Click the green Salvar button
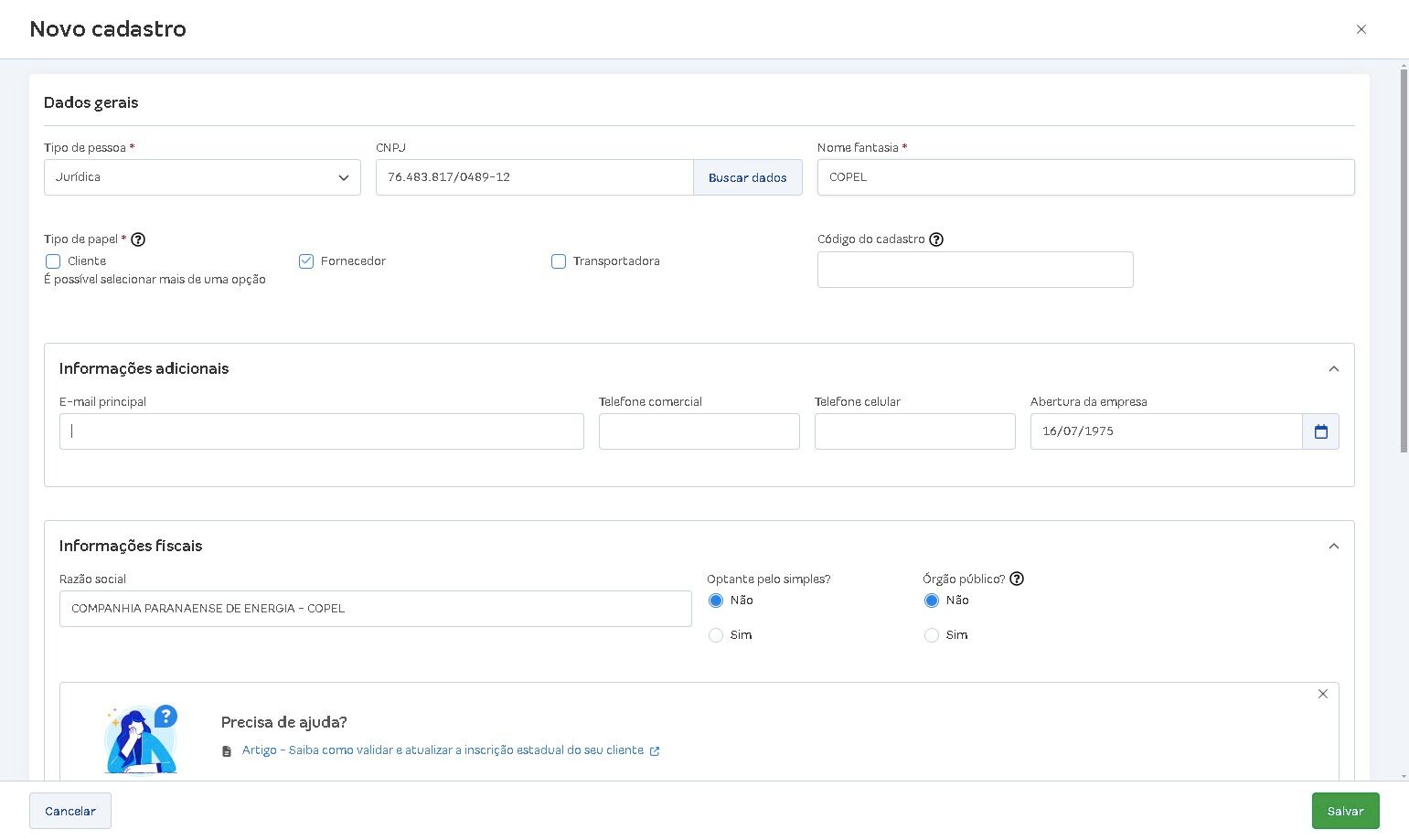Image resolution: width=1409 pixels, height=840 pixels. click(1345, 811)
